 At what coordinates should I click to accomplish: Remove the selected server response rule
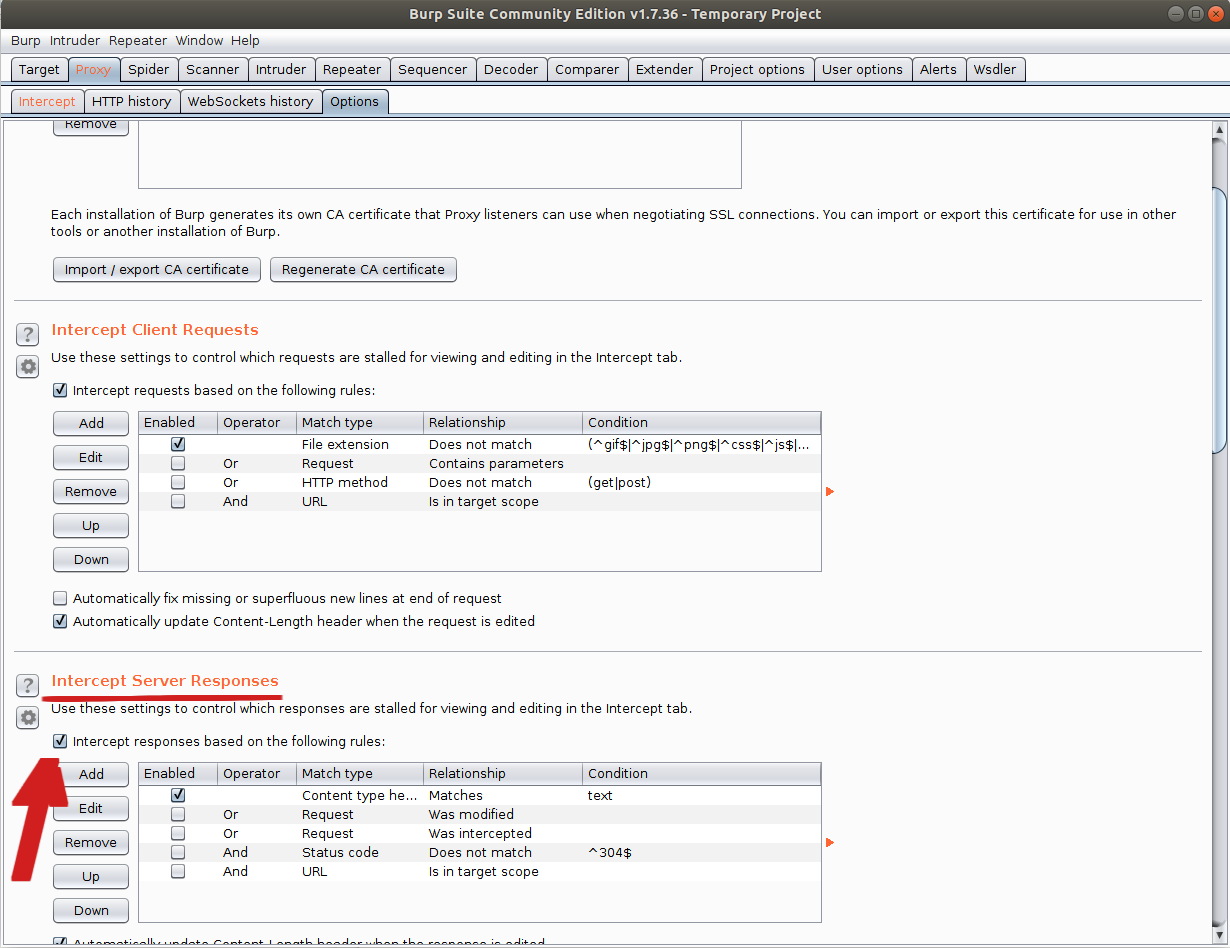pos(91,843)
